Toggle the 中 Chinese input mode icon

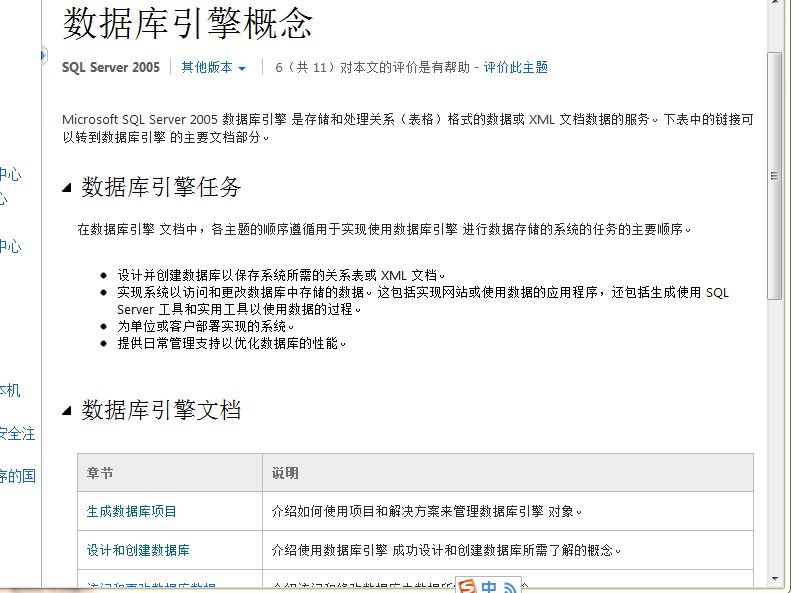(x=489, y=587)
